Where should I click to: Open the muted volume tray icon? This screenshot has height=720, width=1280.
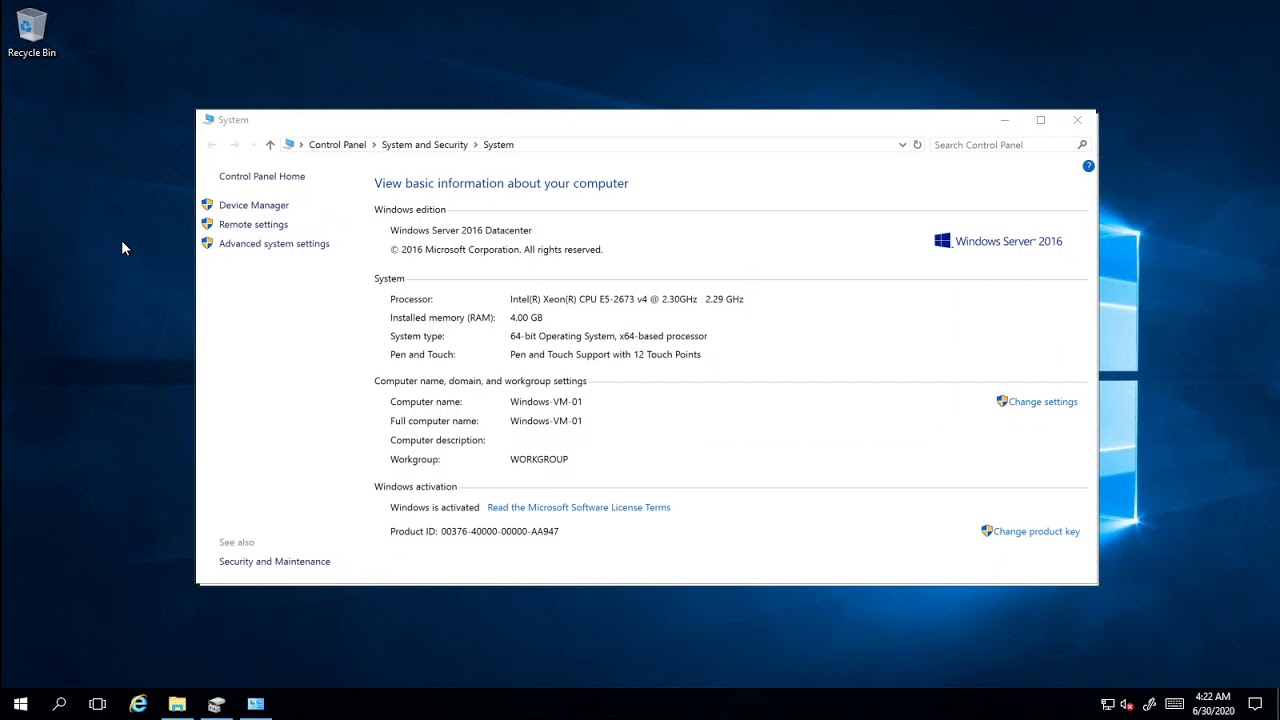coord(1127,704)
